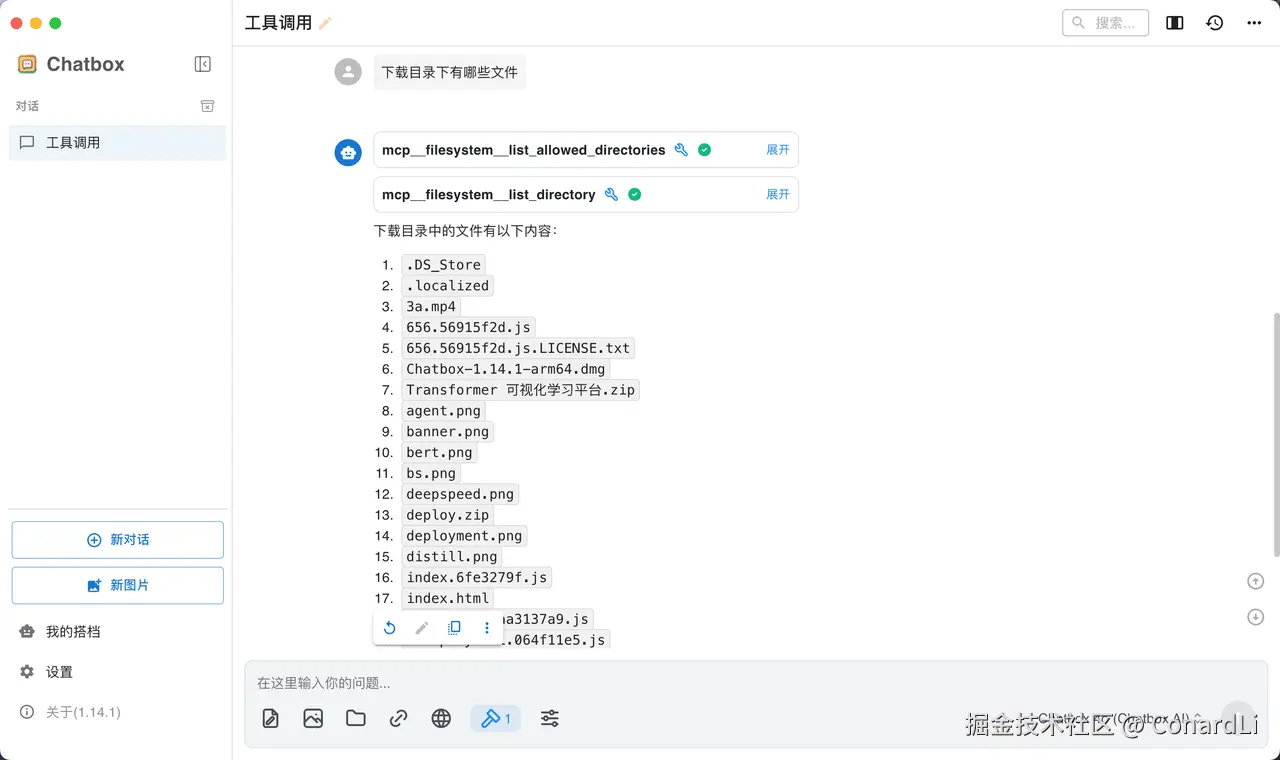Open the message's vertical-dots menu
This screenshot has width=1280, height=760.
coord(487,628)
